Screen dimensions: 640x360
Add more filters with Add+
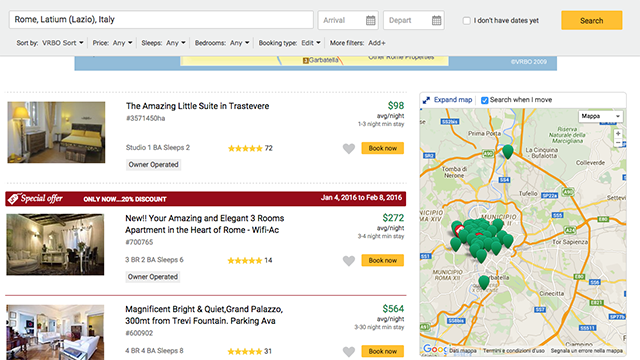pyautogui.click(x=377, y=43)
